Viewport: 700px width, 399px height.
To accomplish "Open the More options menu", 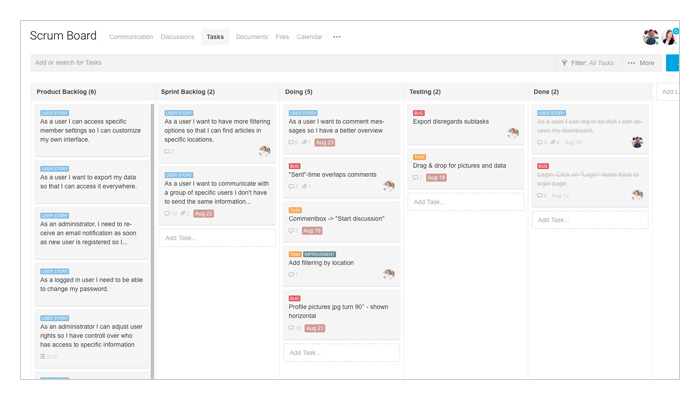I will click(x=641, y=63).
